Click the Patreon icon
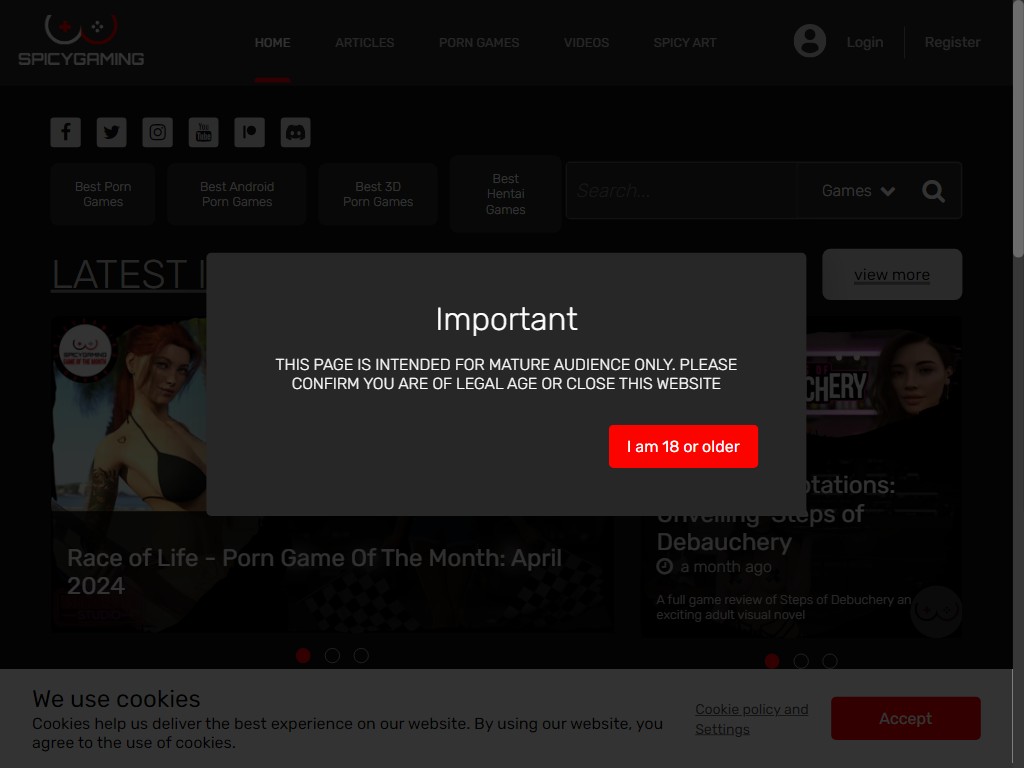 [250, 132]
